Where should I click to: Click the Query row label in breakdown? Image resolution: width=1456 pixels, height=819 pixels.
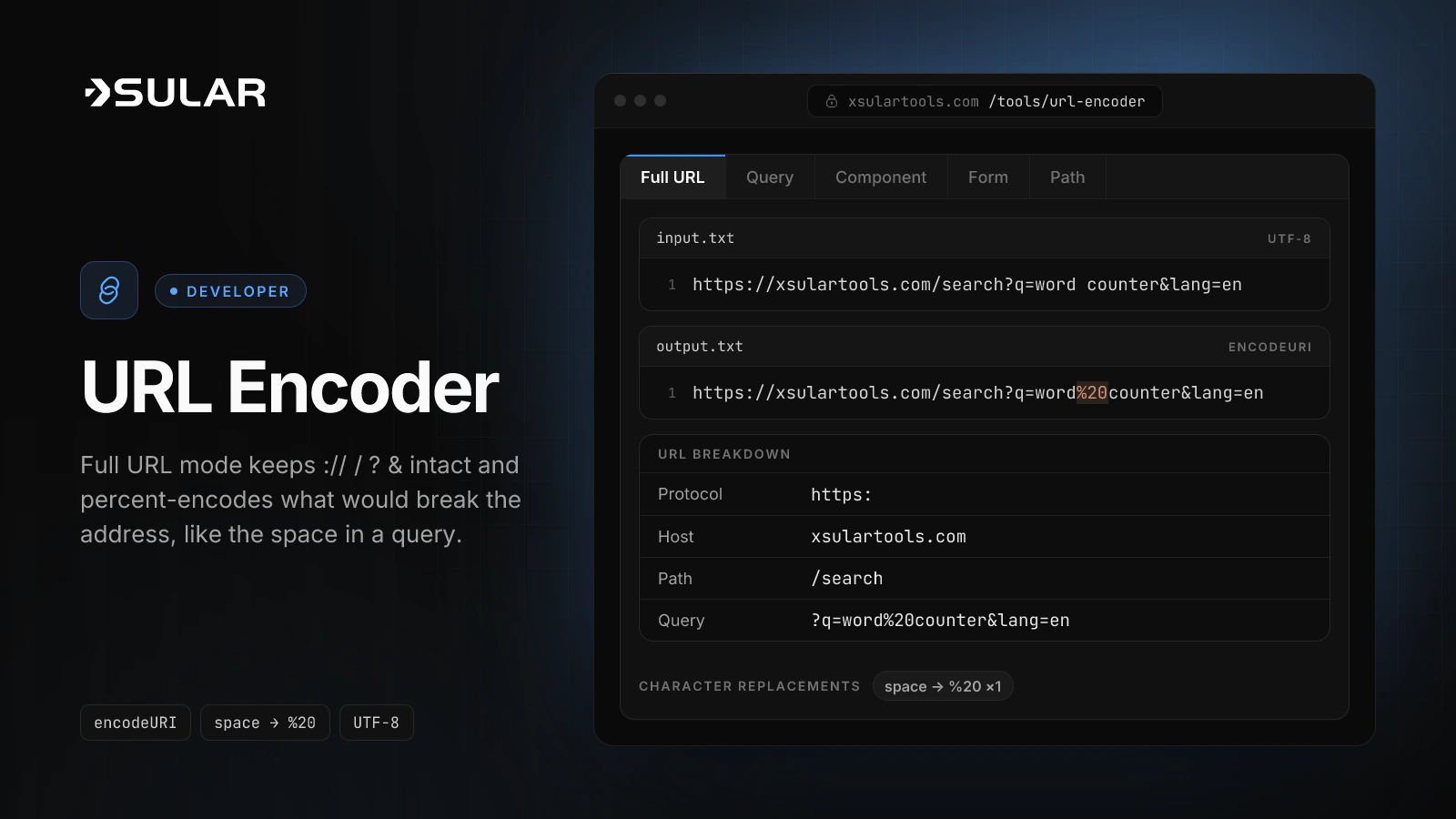[x=682, y=621]
